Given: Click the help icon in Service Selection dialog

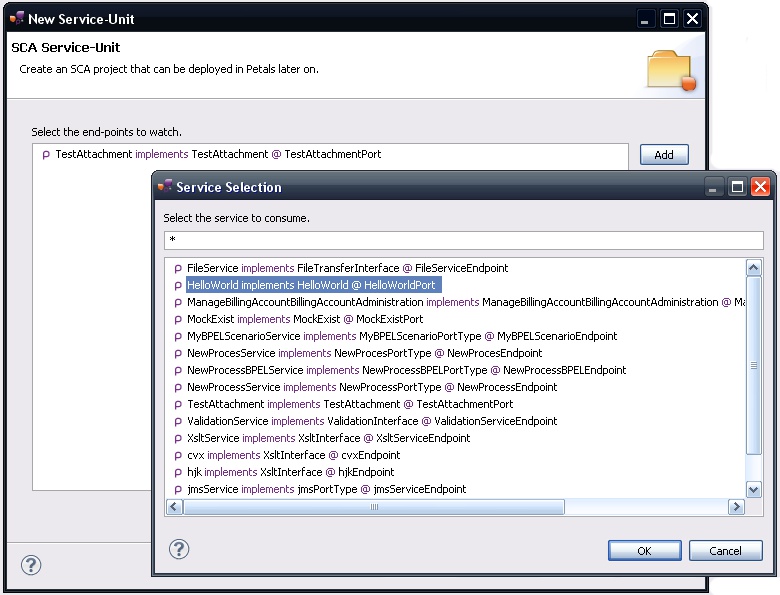Looking at the screenshot, I should click(179, 549).
